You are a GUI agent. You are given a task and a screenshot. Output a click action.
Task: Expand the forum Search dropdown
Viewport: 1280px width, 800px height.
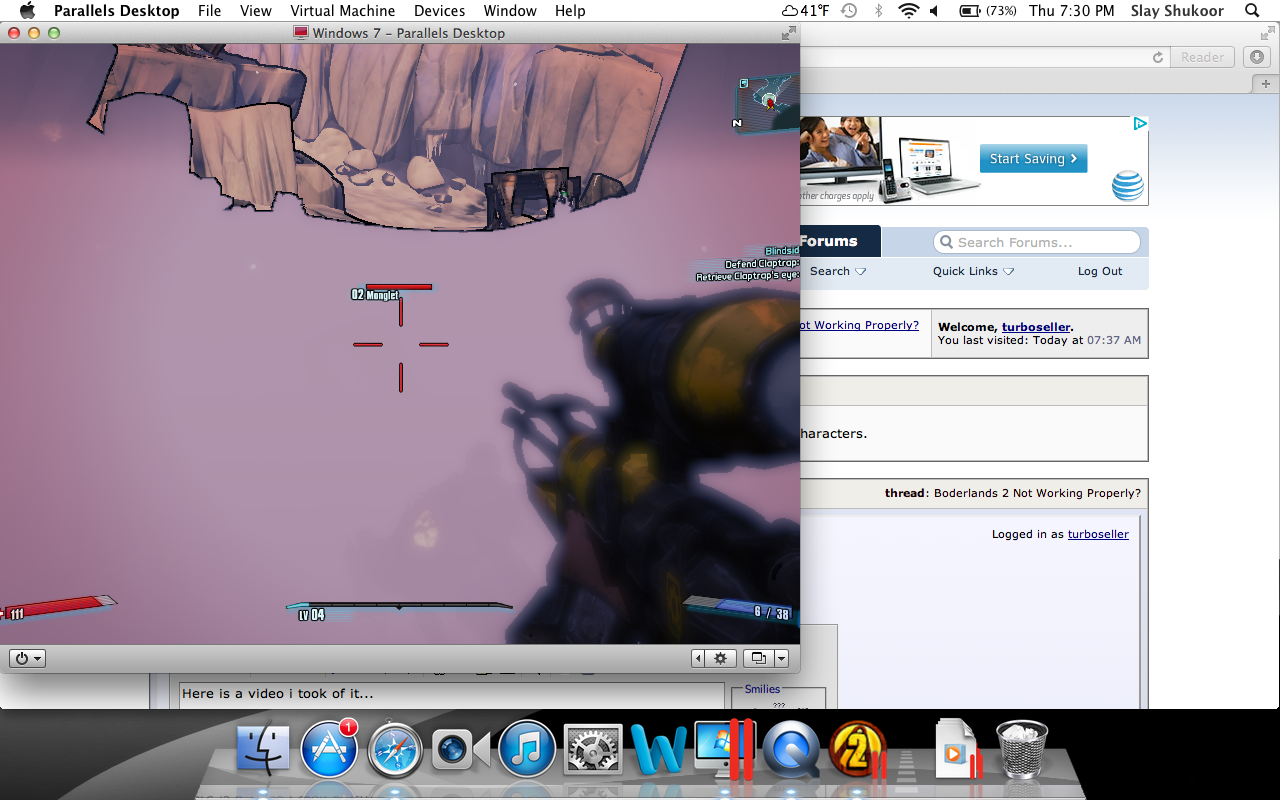pyautogui.click(x=838, y=271)
